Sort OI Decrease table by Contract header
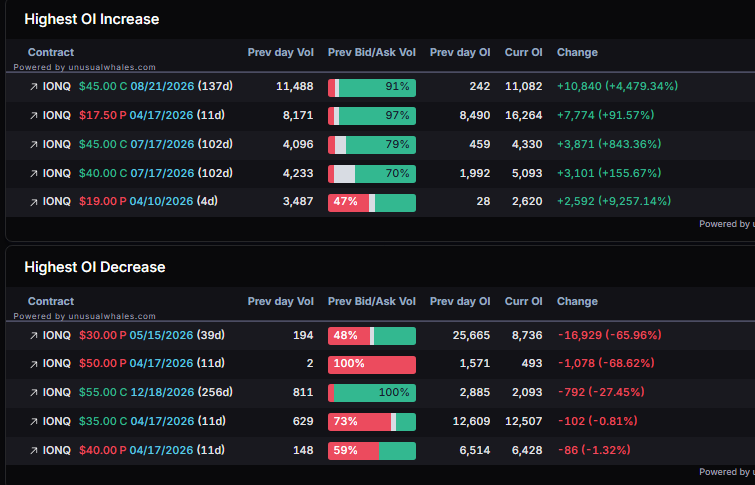Screen dimensions: 755x485 51,301
